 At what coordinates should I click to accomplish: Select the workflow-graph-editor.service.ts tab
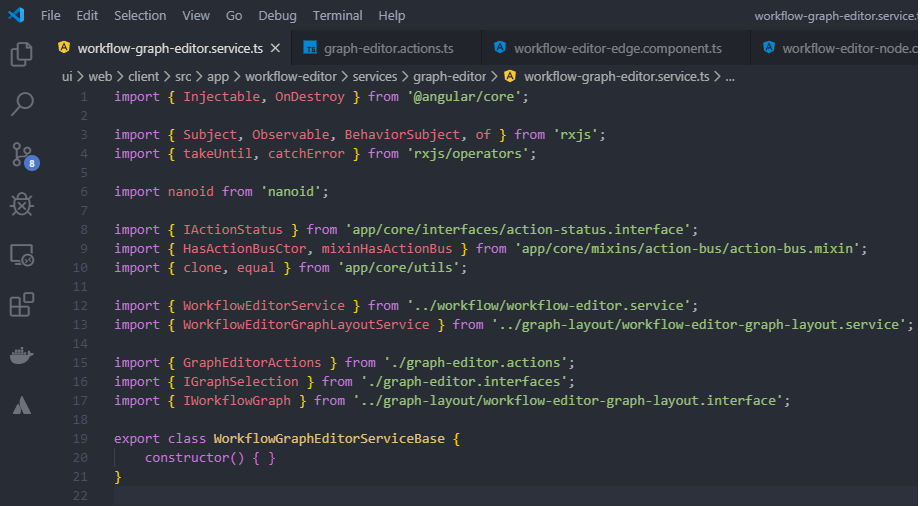[170, 48]
